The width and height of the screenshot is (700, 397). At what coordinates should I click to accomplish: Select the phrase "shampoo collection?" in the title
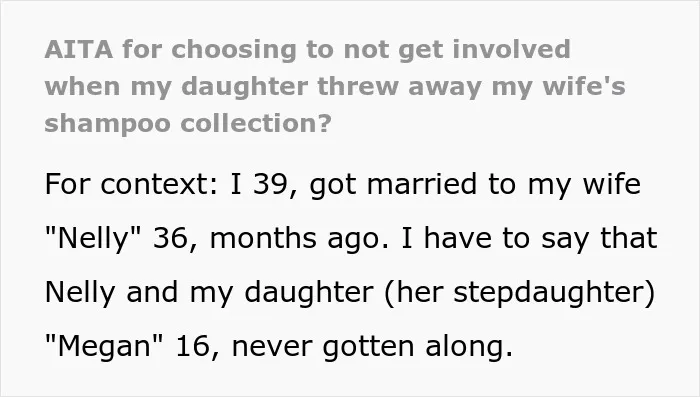[x=188, y=124]
